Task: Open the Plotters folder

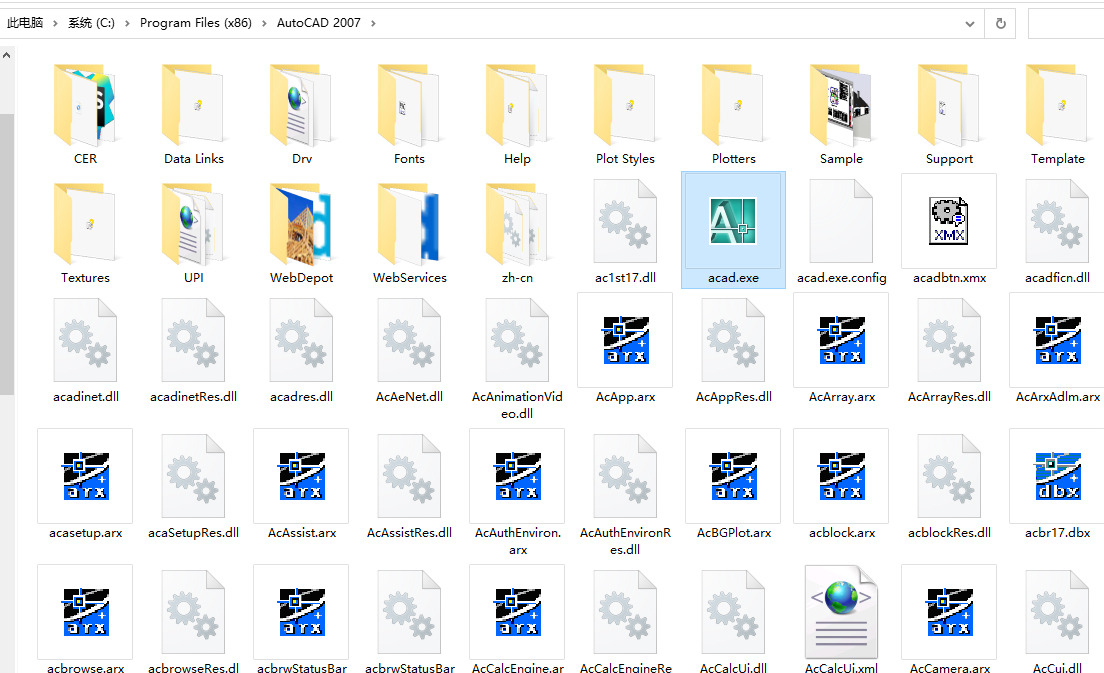Action: (x=734, y=106)
